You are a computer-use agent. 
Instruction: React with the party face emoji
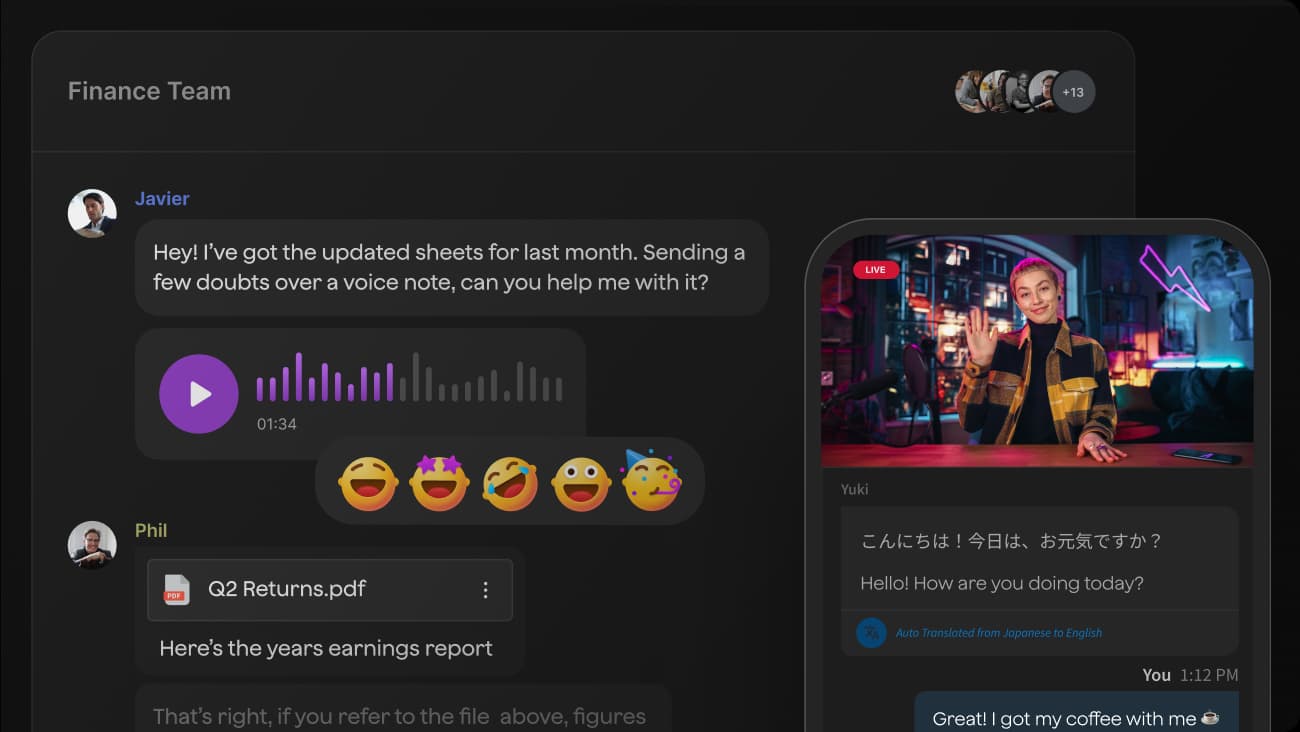651,481
